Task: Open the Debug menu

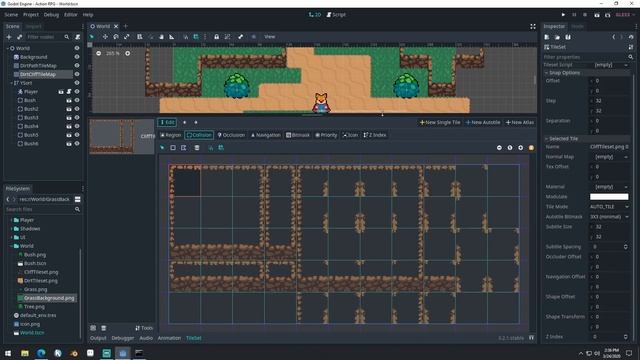Action: (51, 15)
